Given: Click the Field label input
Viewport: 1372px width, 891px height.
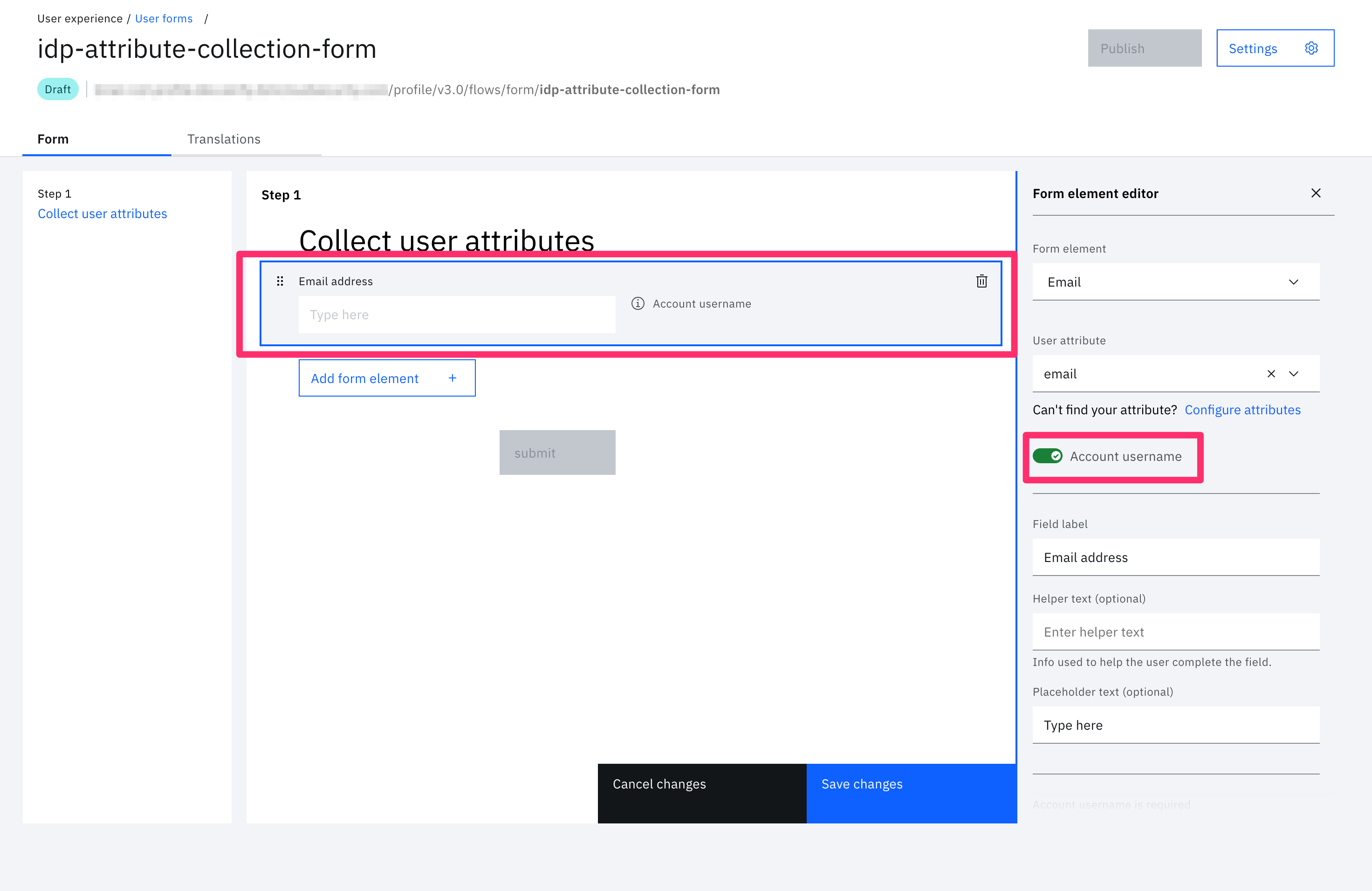Looking at the screenshot, I should pos(1175,557).
